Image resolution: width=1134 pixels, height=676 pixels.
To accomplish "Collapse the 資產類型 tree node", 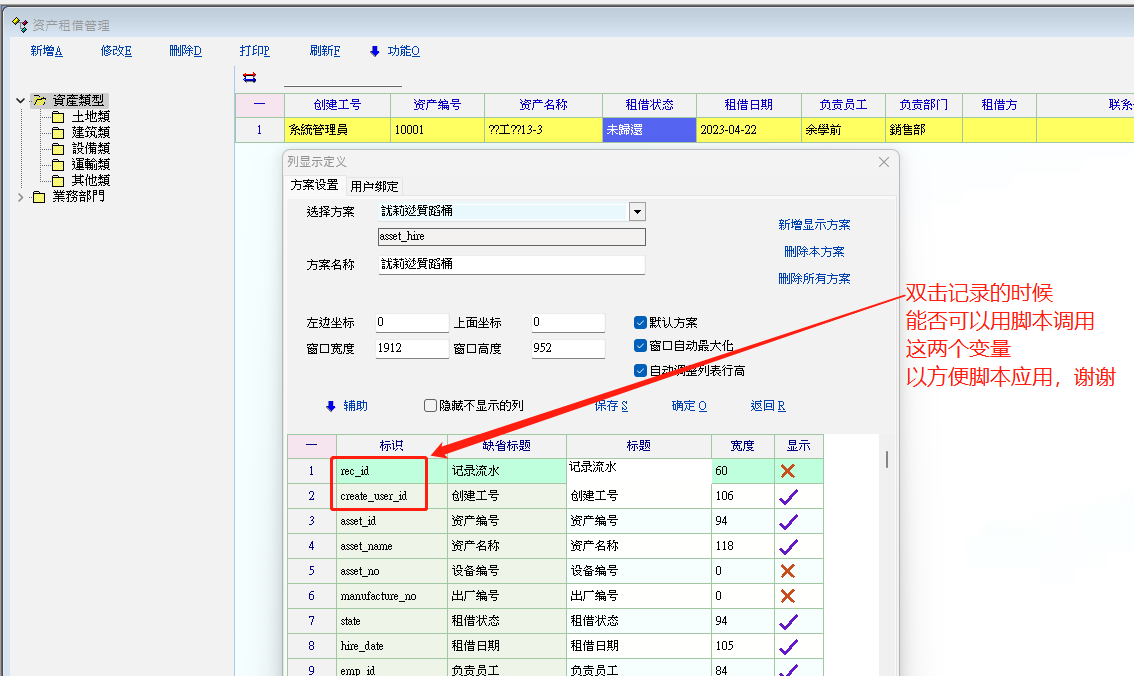I will pos(21,101).
